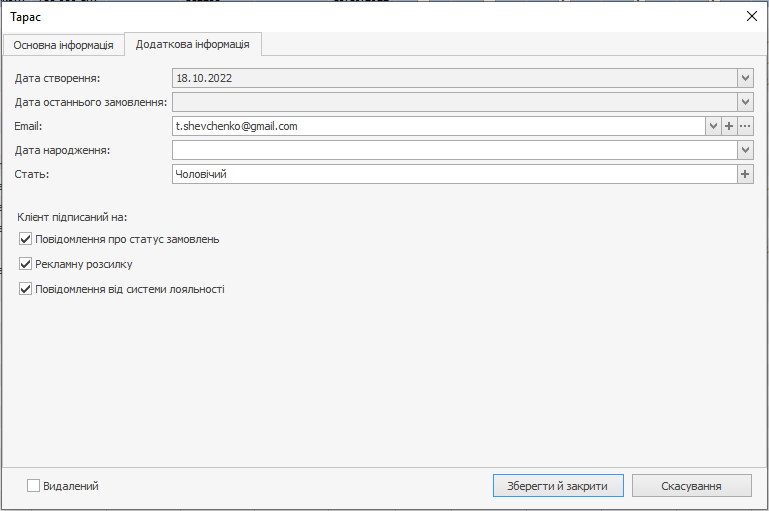
Task: Toggle the Рекламну розсилку checkbox
Action: (x=26, y=264)
